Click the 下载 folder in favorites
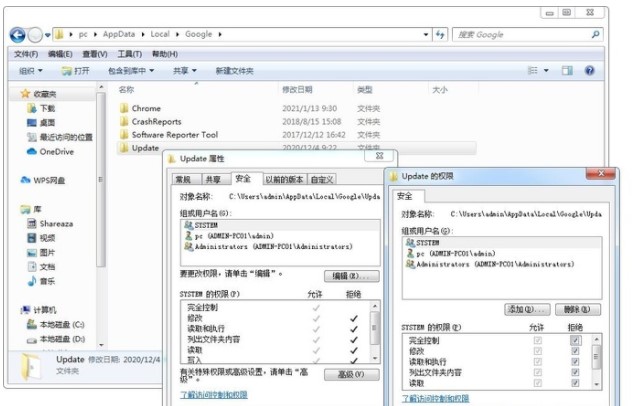 (x=46, y=108)
